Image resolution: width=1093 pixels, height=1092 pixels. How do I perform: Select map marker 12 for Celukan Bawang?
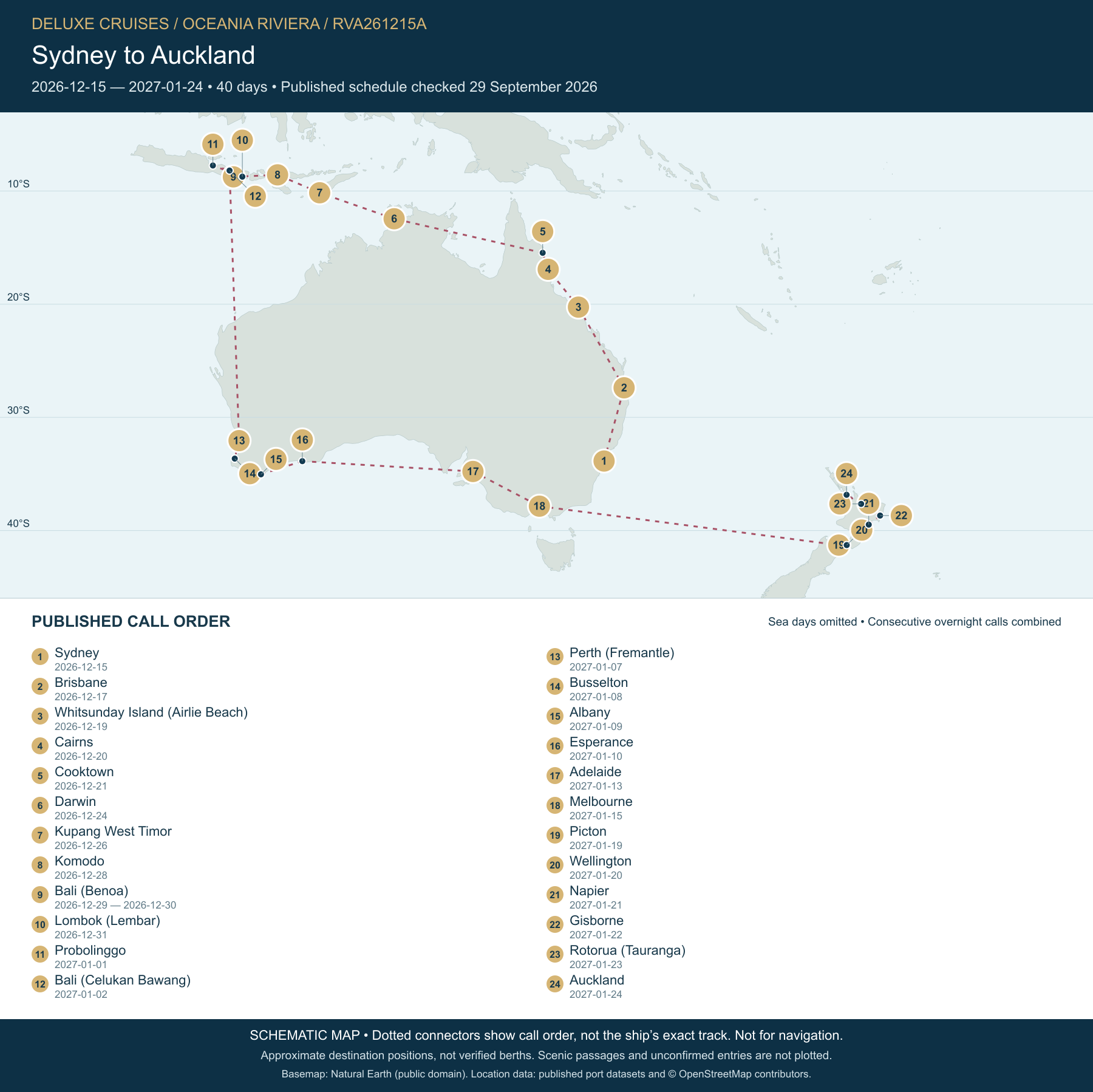[x=255, y=196]
